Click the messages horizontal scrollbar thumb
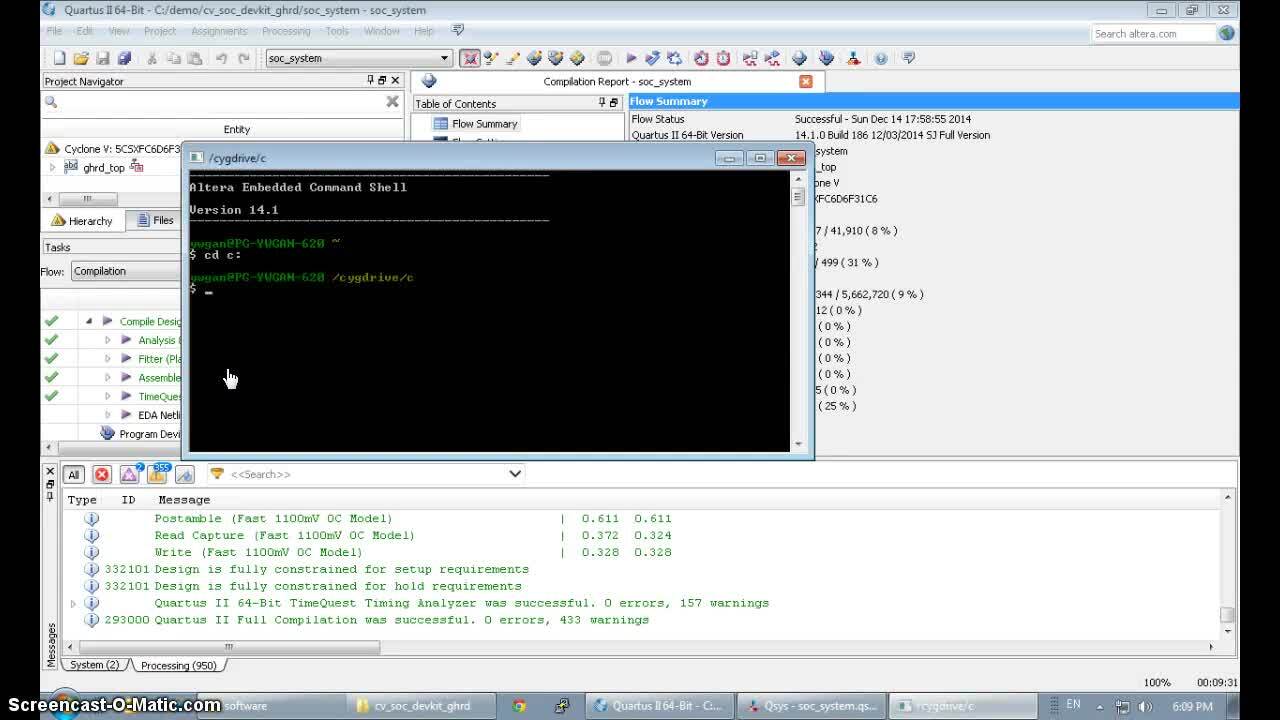 228,647
